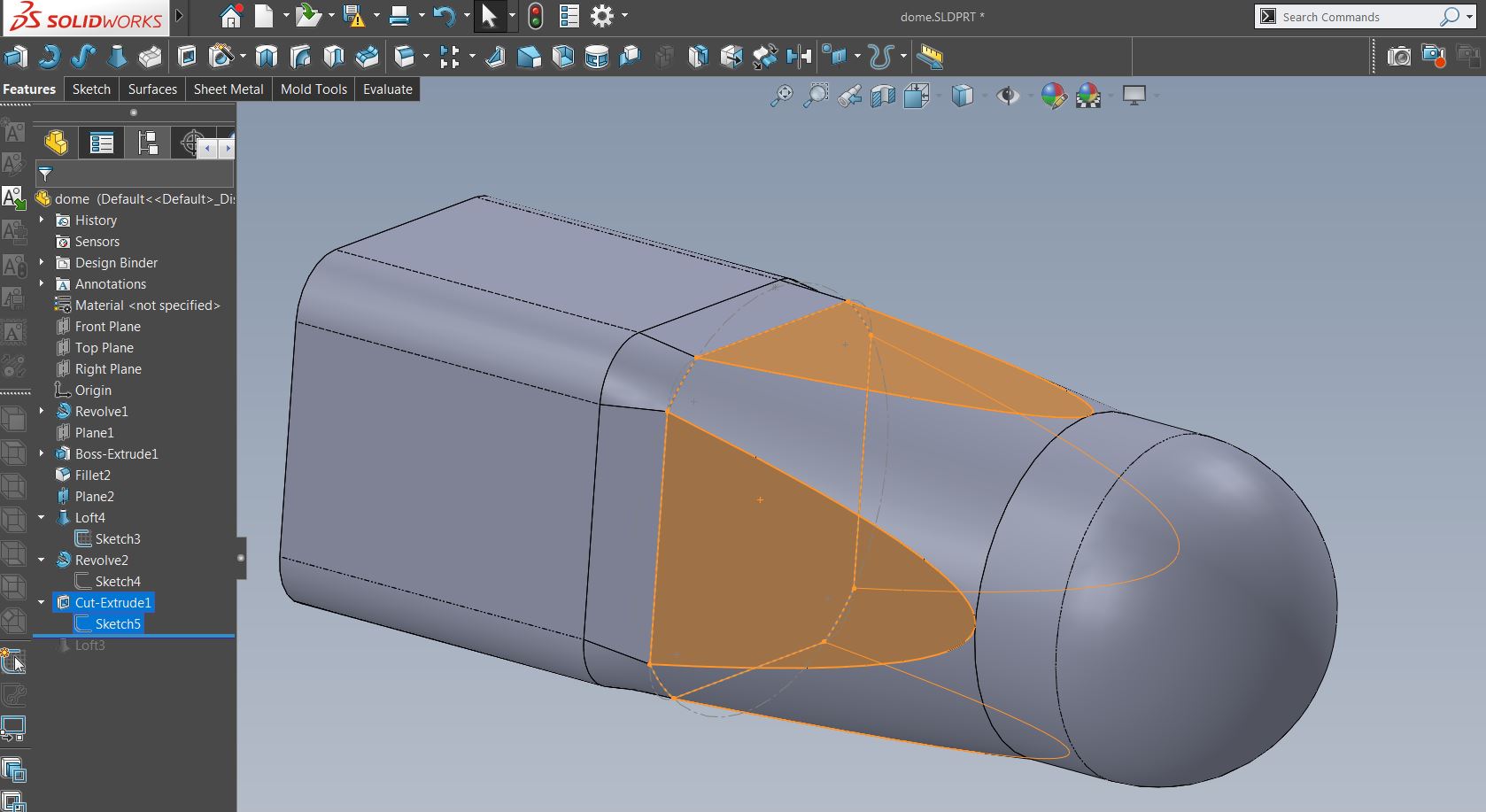This screenshot has height=812, width=1486.
Task: Open the Undo dropdown arrow
Action: (466, 16)
